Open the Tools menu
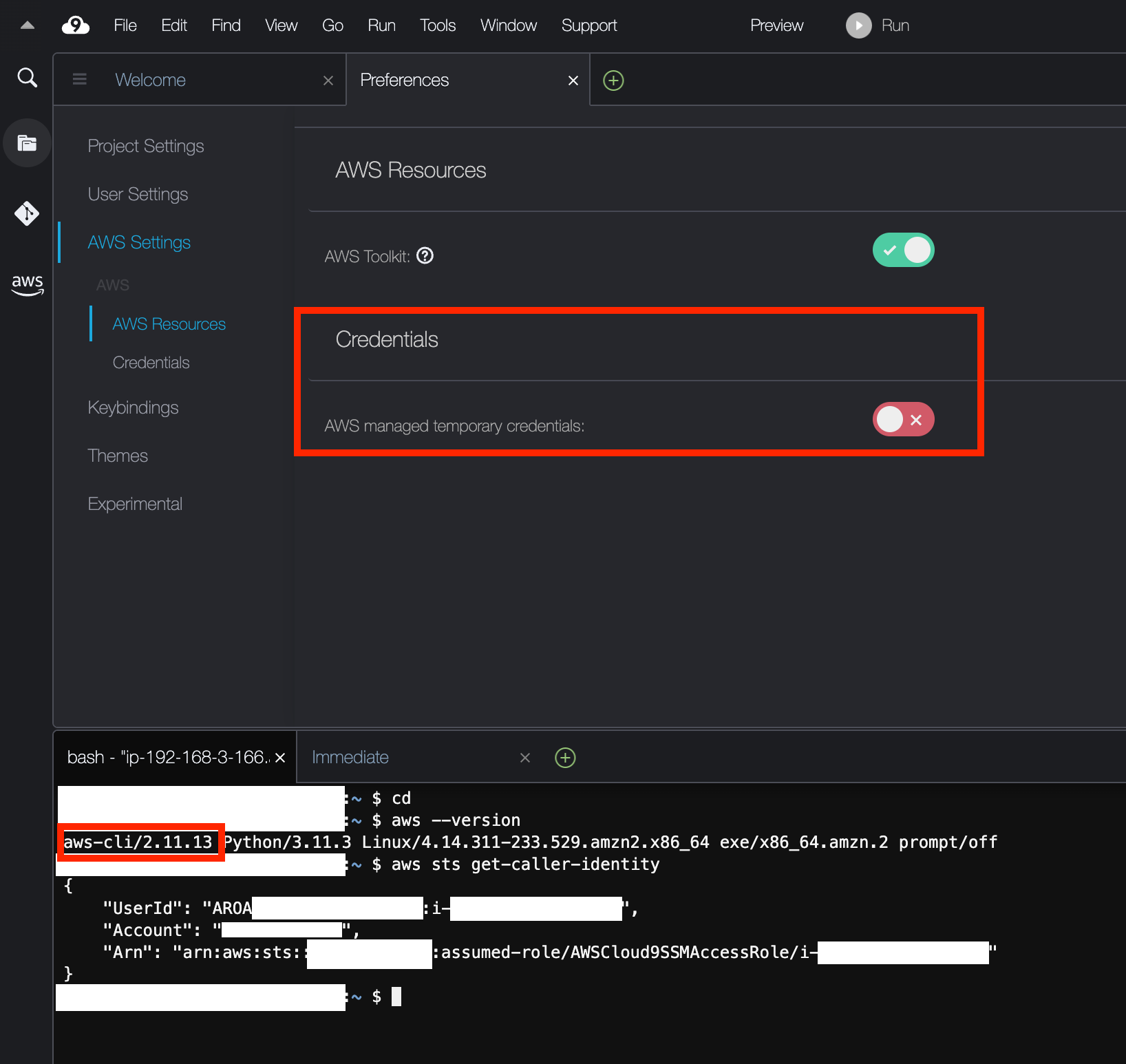Screen dimensions: 1126x1064 [437, 25]
